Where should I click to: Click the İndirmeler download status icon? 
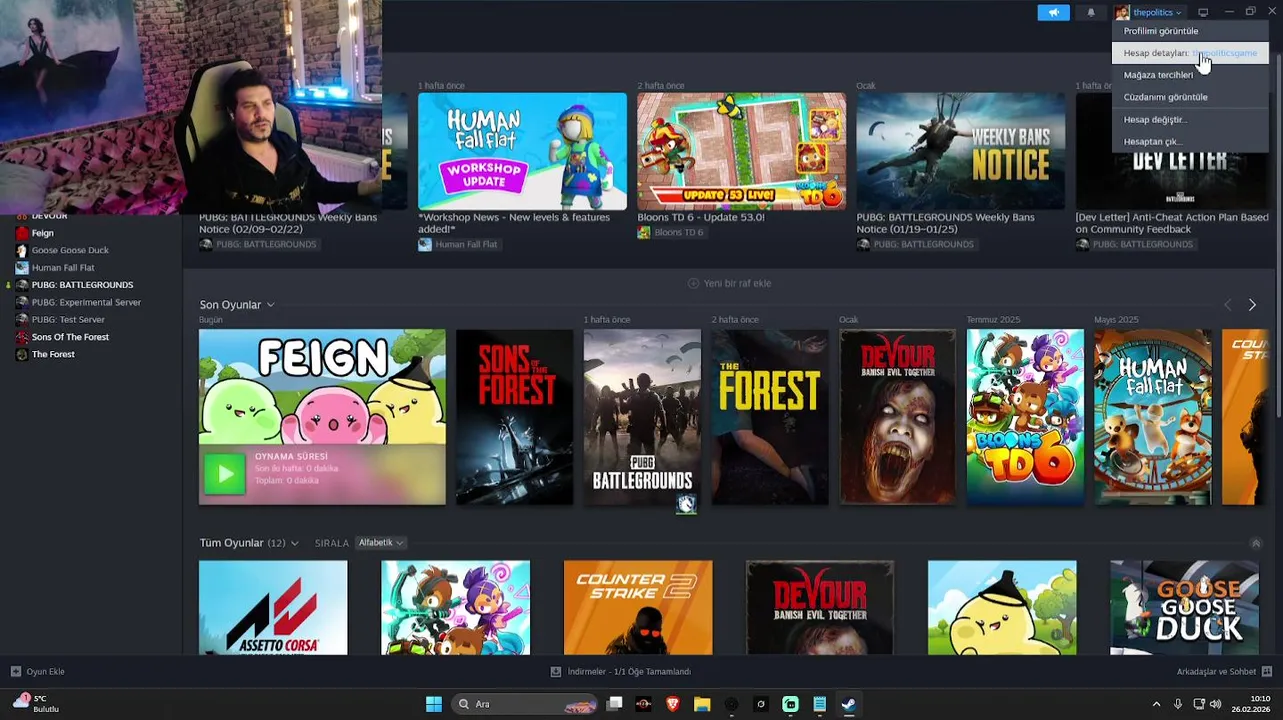point(556,671)
